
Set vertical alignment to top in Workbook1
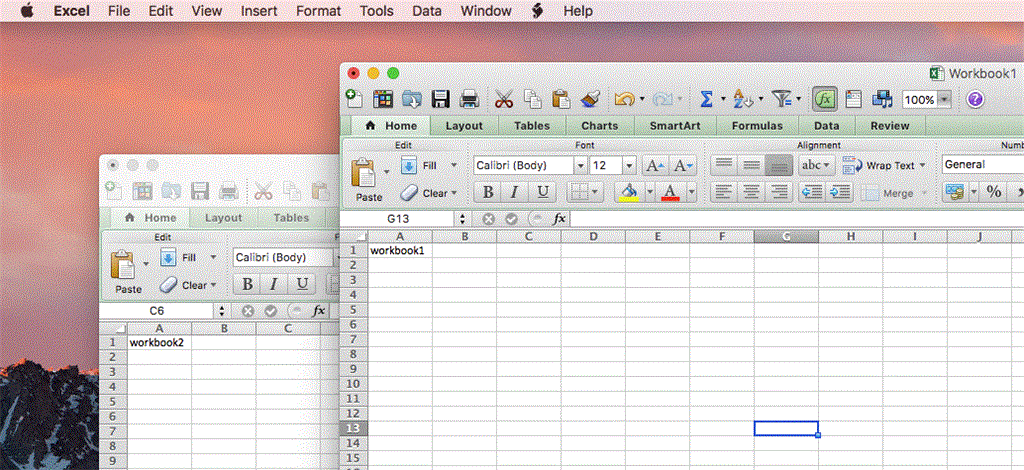[724, 165]
